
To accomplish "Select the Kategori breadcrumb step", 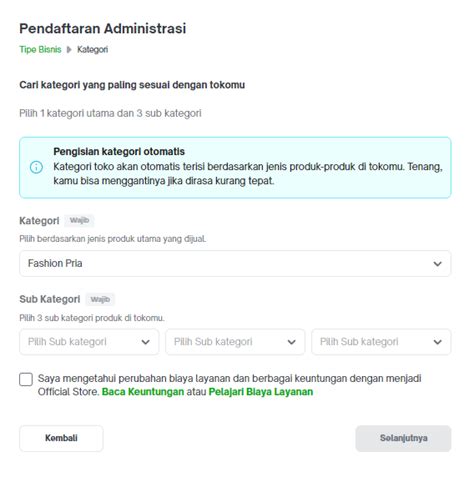I will coord(92,50).
